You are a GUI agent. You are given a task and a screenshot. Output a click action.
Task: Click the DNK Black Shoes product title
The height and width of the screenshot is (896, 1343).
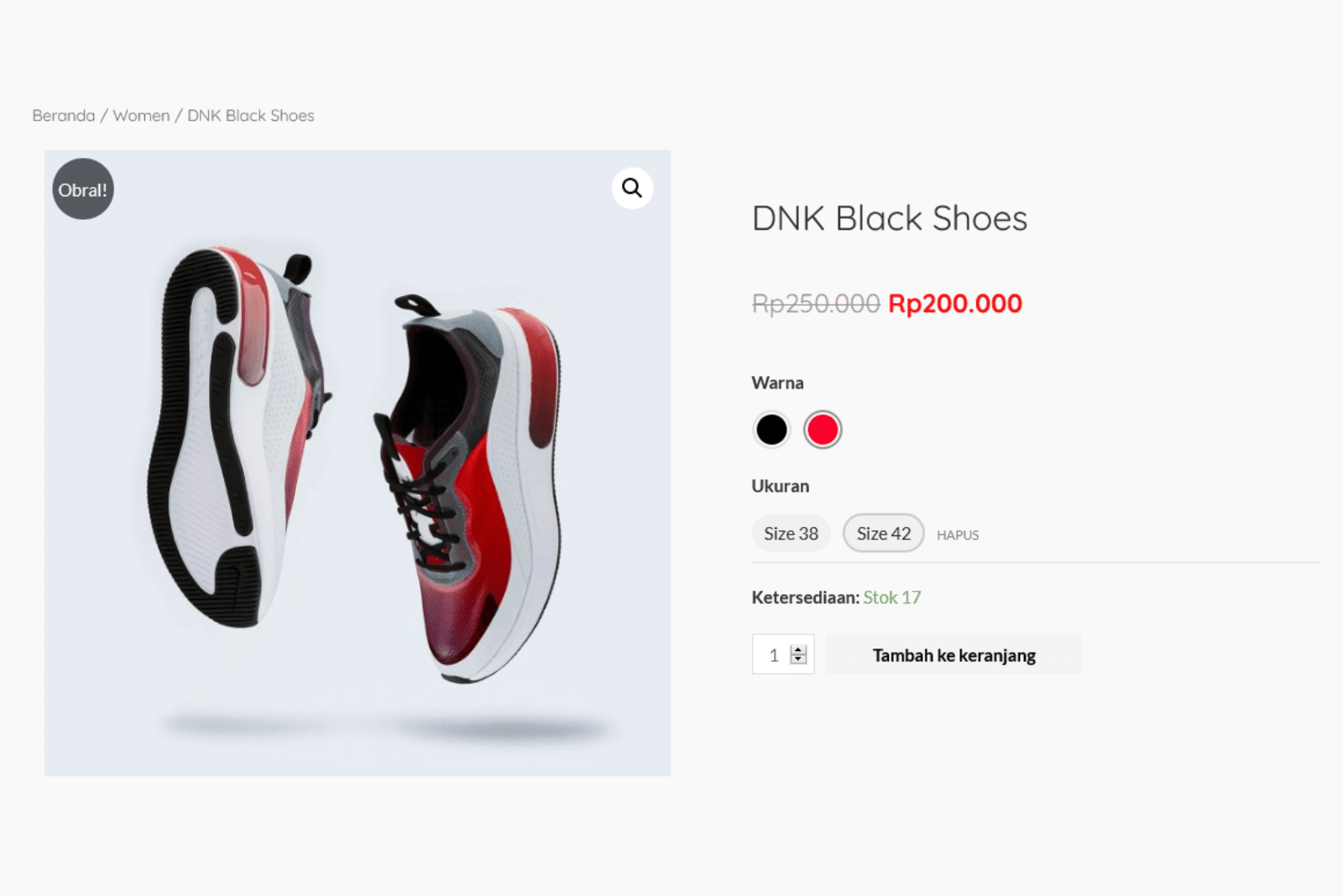[x=889, y=218]
